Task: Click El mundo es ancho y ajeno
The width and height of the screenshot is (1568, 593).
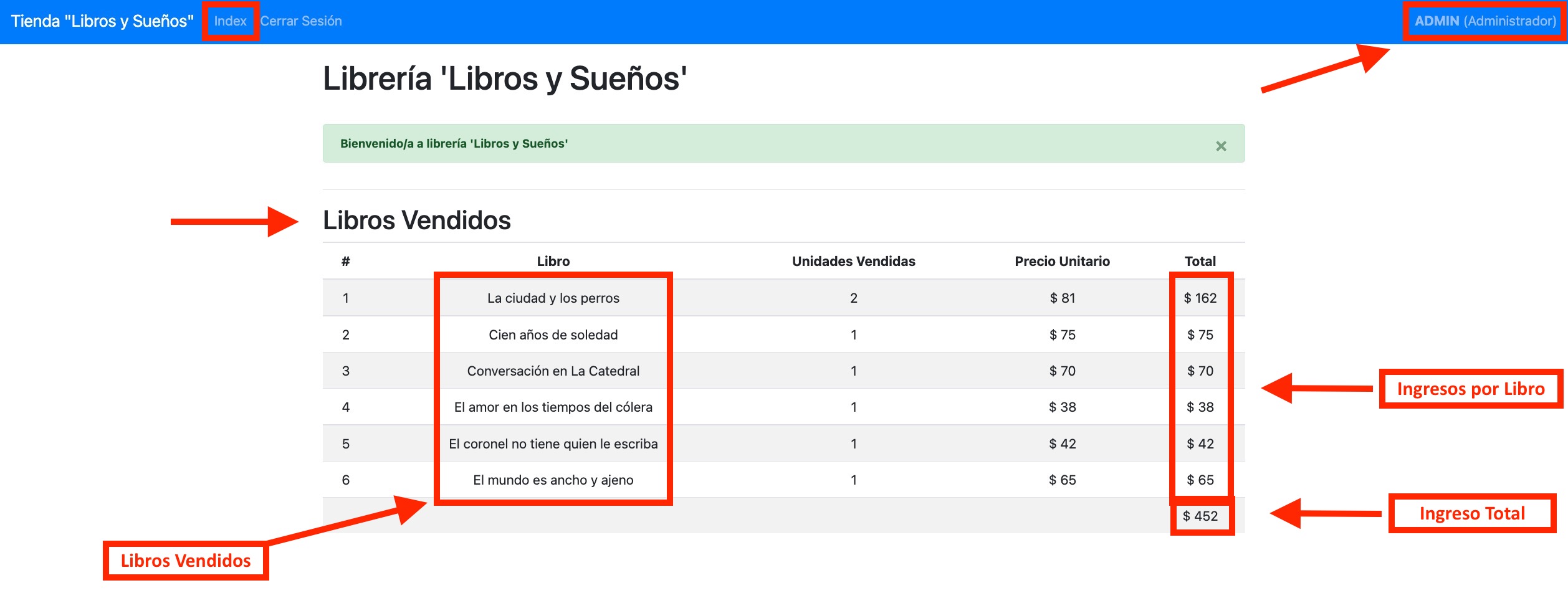Action: pos(553,480)
